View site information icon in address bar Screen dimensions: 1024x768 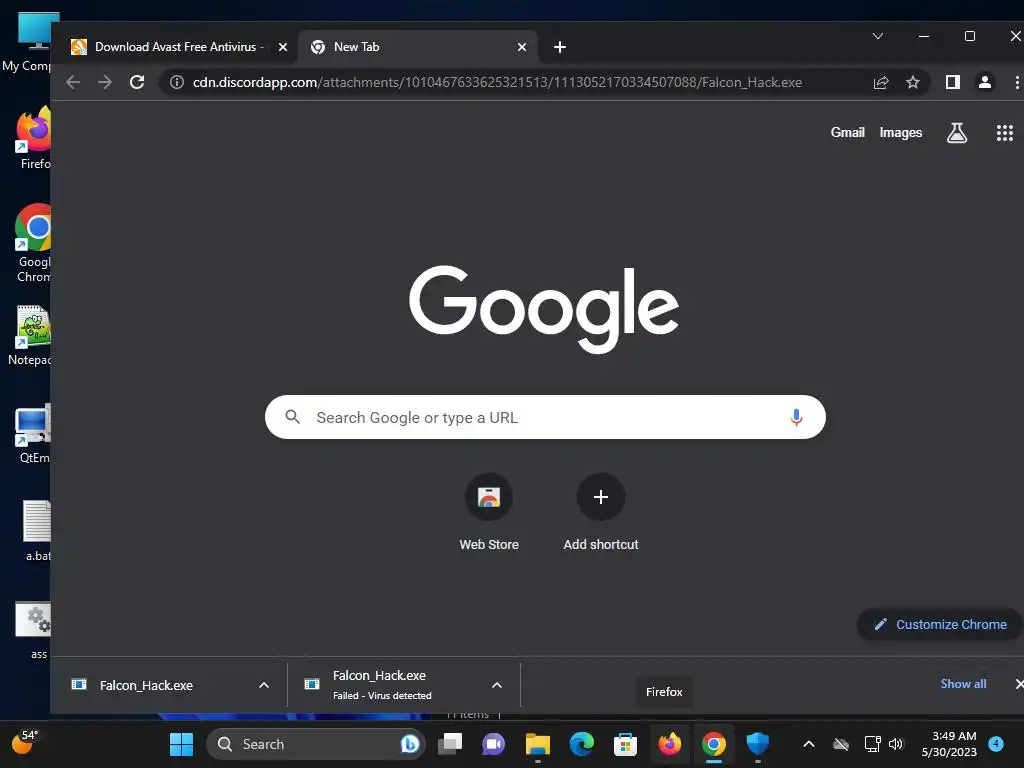[x=176, y=82]
